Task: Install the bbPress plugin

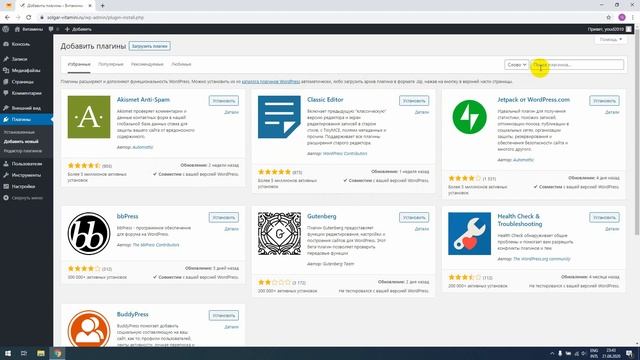Action: [x=224, y=217]
